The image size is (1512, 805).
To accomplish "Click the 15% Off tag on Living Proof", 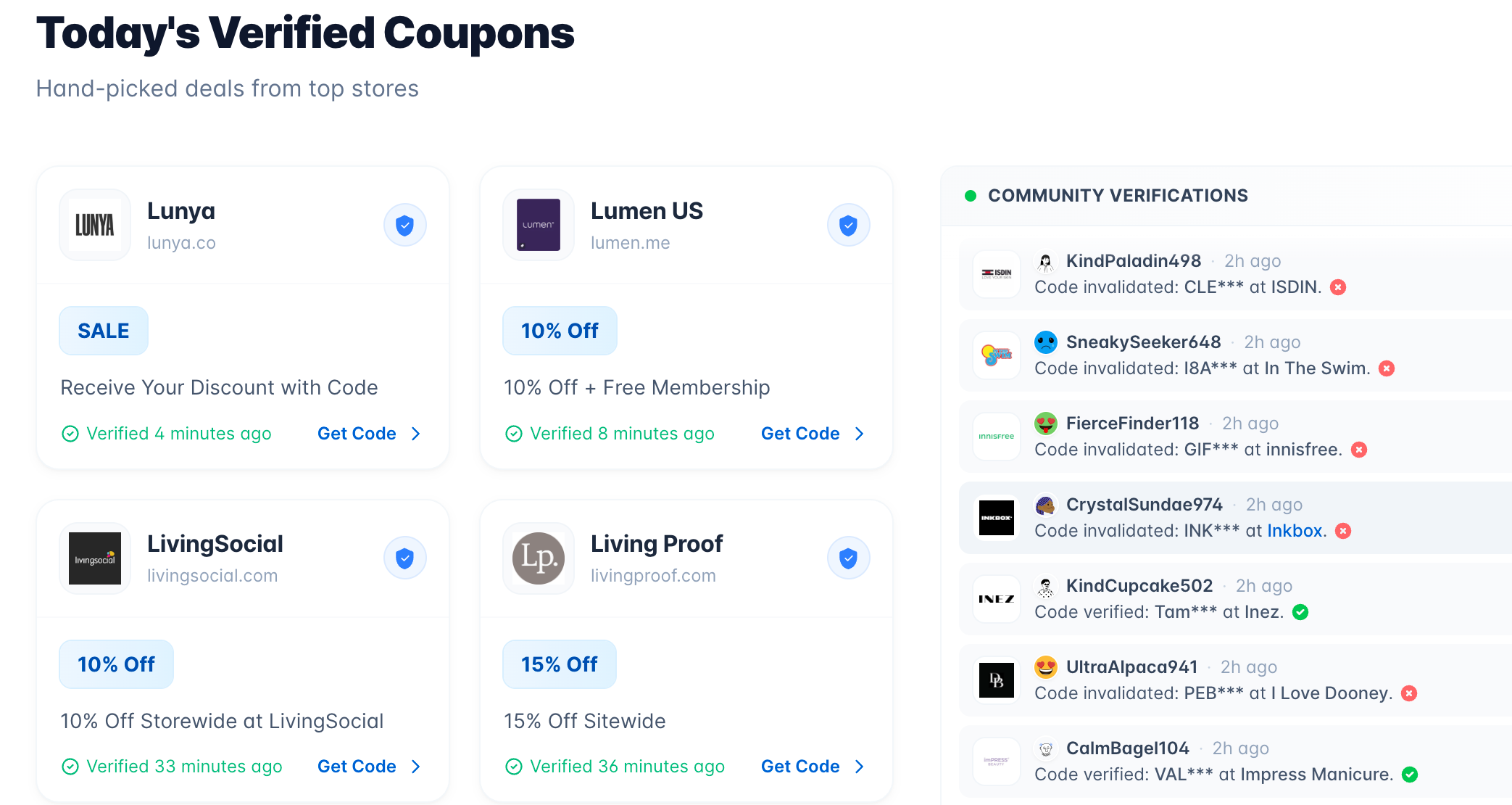I will (x=560, y=664).
